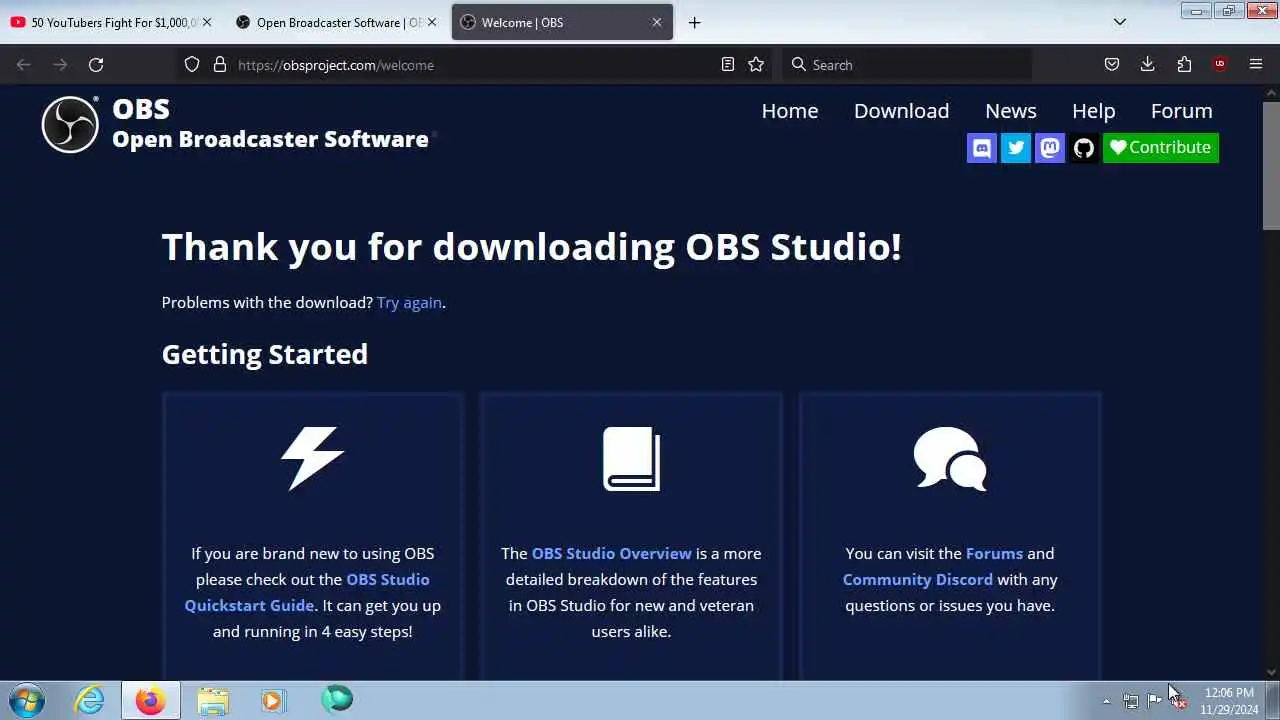Click the lightning bolt Quickstart icon

click(312, 459)
